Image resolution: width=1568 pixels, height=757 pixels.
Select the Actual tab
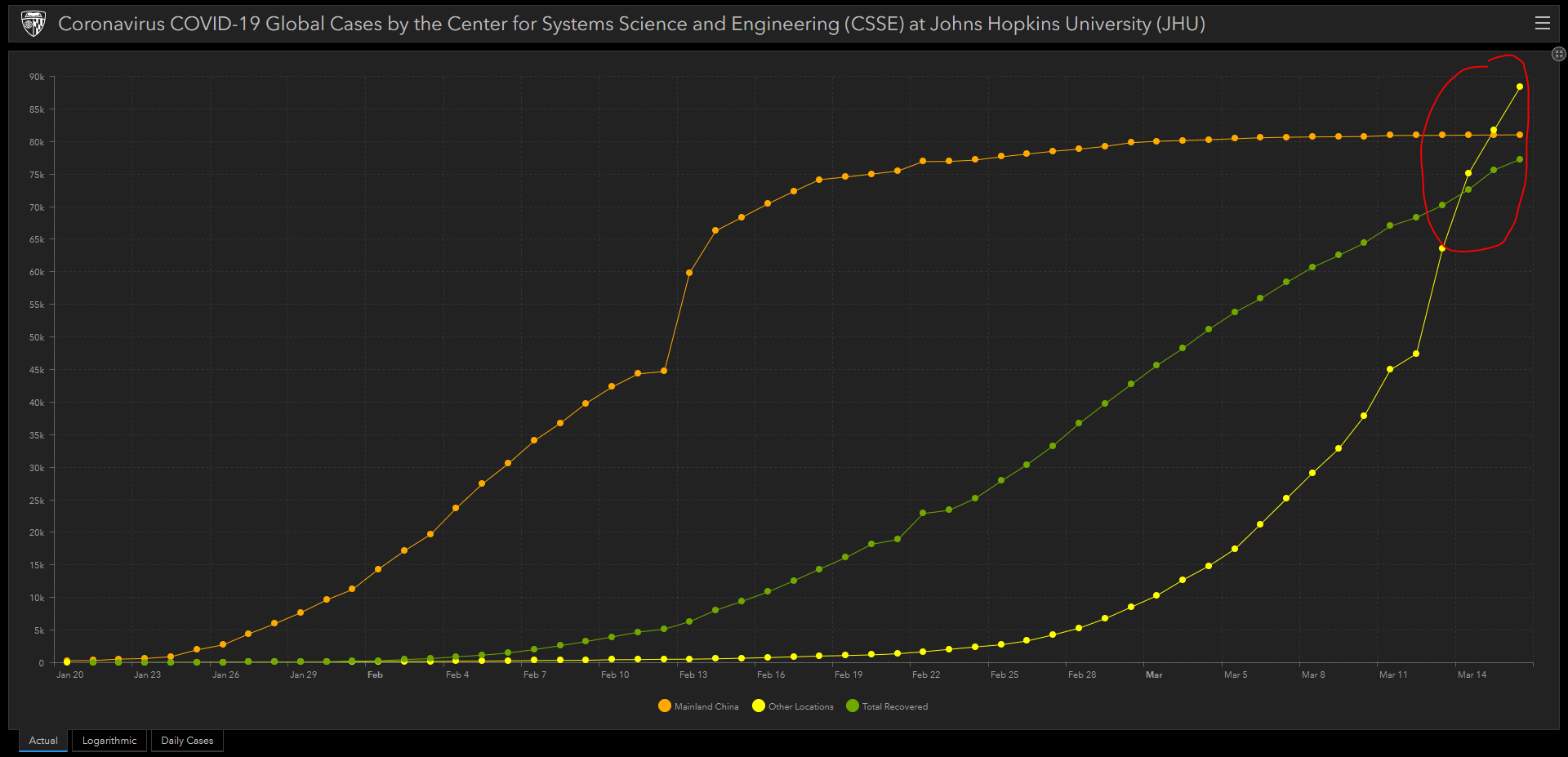click(x=43, y=741)
